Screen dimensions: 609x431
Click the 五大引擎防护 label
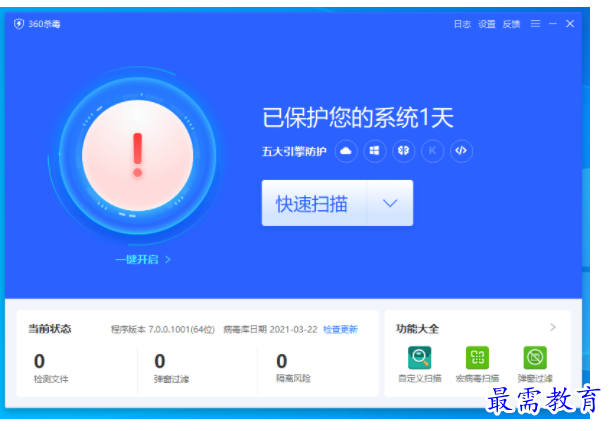[x=294, y=151]
